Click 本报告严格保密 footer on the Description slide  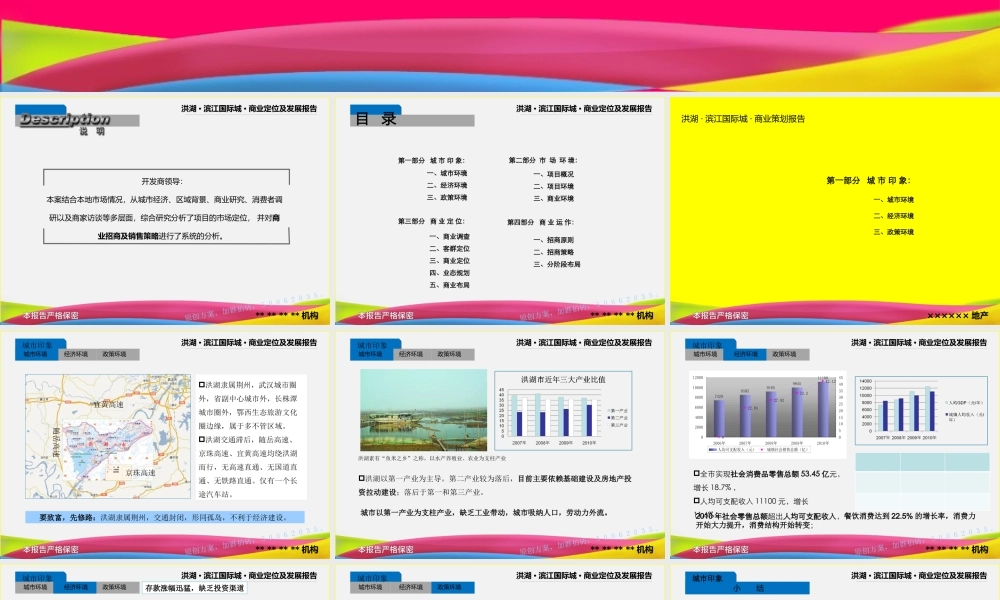point(50,316)
